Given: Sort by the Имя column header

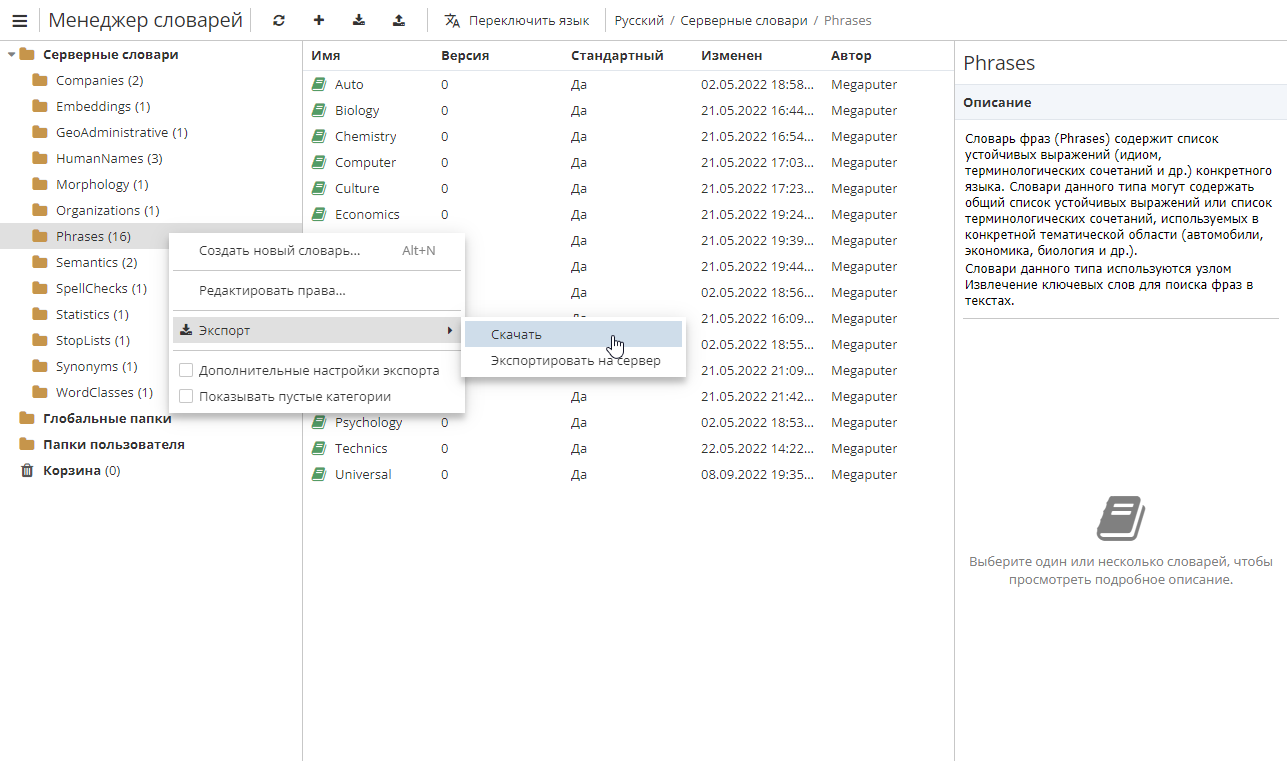Looking at the screenshot, I should [x=325, y=56].
